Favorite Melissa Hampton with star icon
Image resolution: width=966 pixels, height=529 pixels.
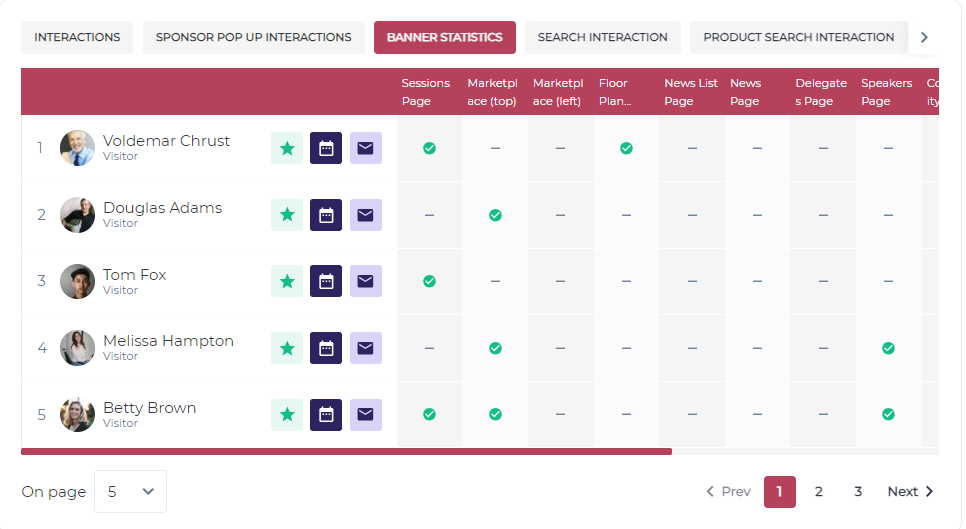[287, 348]
